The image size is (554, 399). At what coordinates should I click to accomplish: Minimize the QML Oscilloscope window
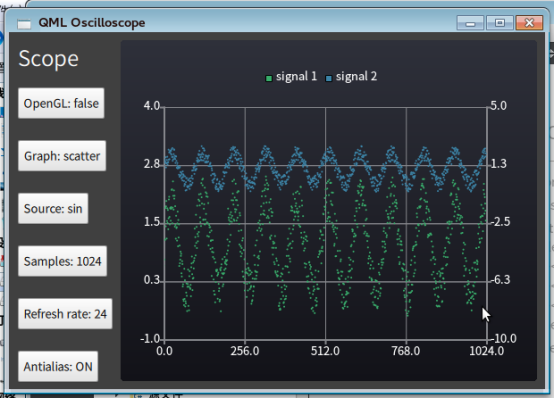pyautogui.click(x=470, y=23)
